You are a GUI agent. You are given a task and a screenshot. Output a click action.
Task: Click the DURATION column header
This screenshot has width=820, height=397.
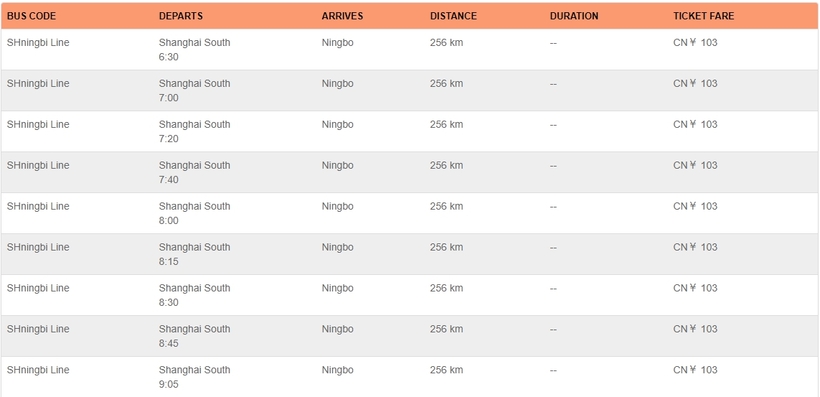click(x=574, y=16)
